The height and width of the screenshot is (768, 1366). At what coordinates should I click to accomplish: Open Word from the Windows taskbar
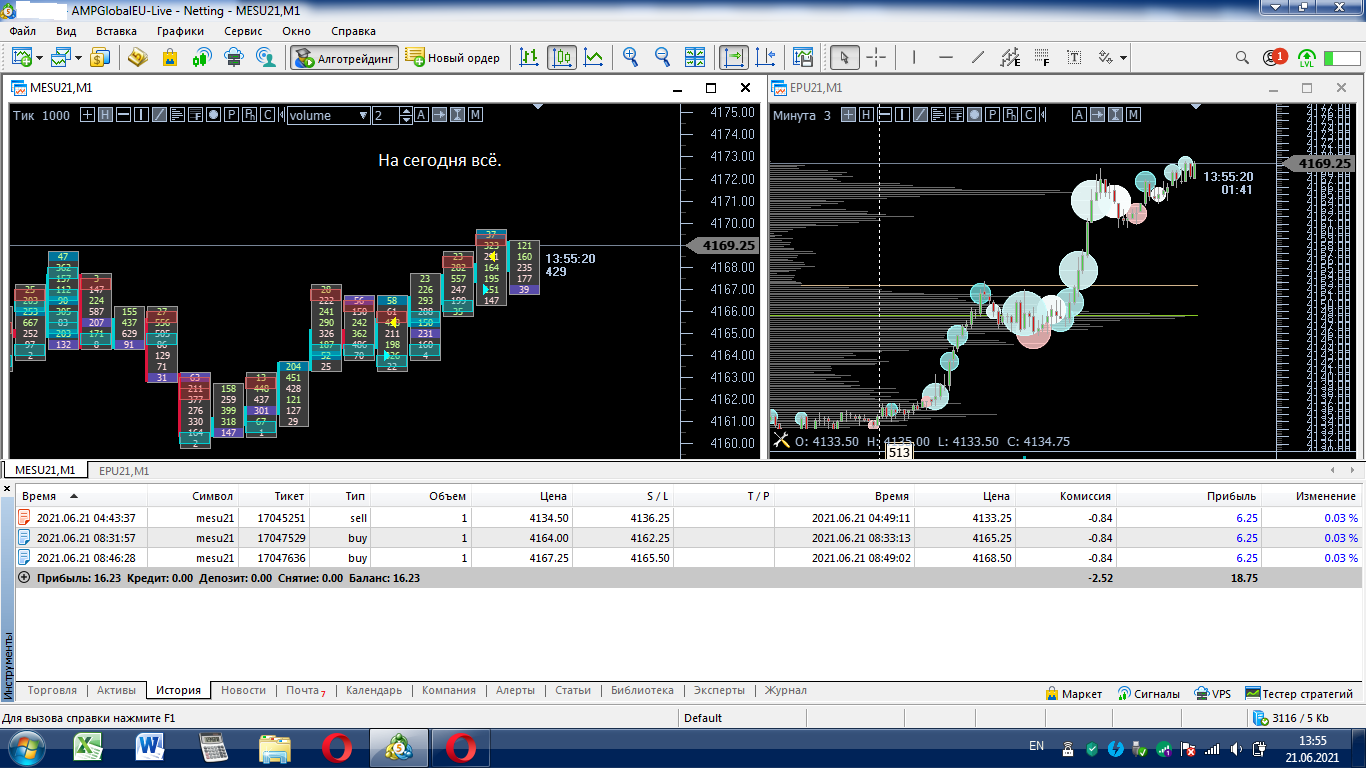click(152, 747)
